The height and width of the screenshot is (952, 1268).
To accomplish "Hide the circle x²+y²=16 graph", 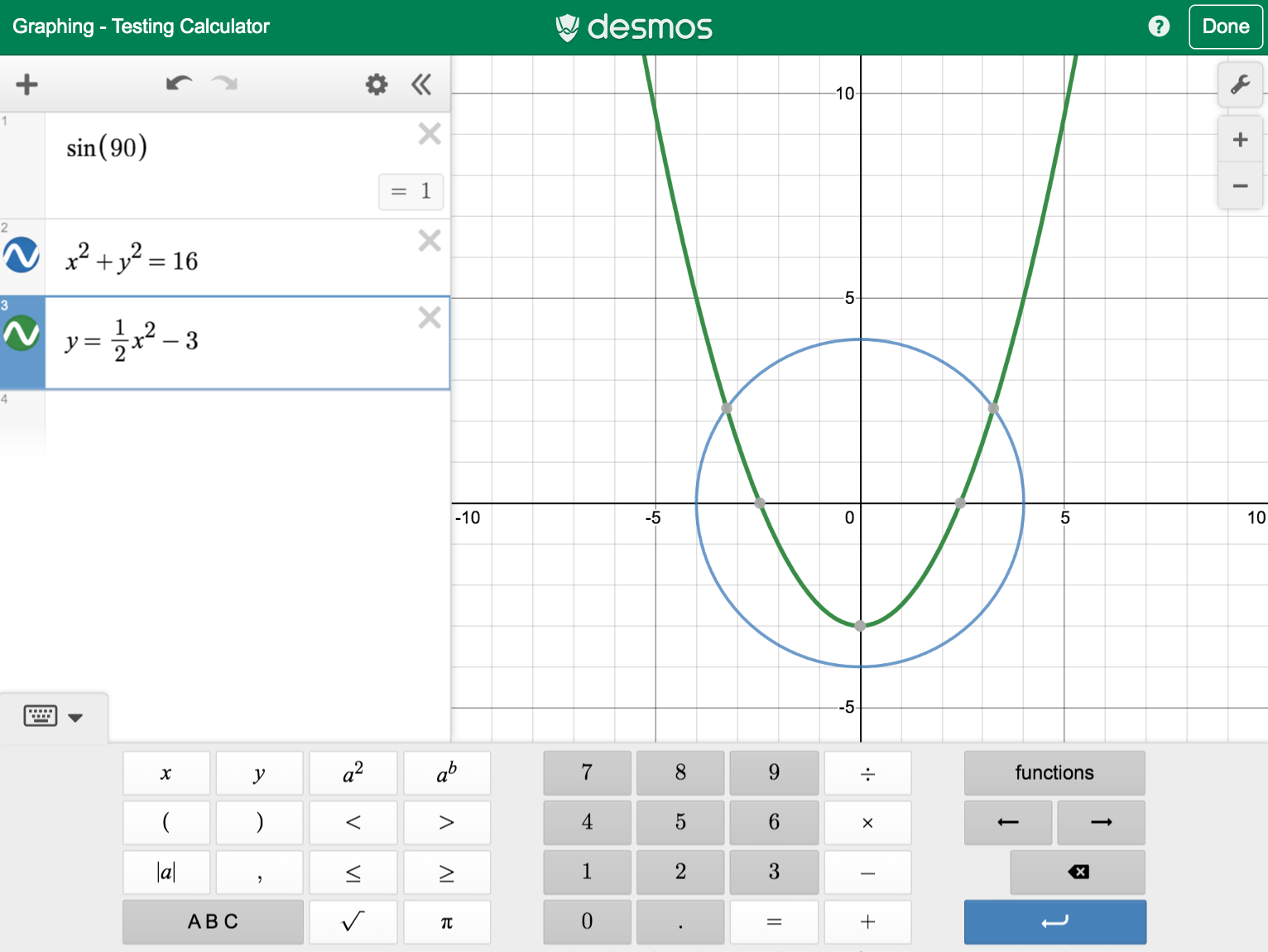I will (22, 255).
